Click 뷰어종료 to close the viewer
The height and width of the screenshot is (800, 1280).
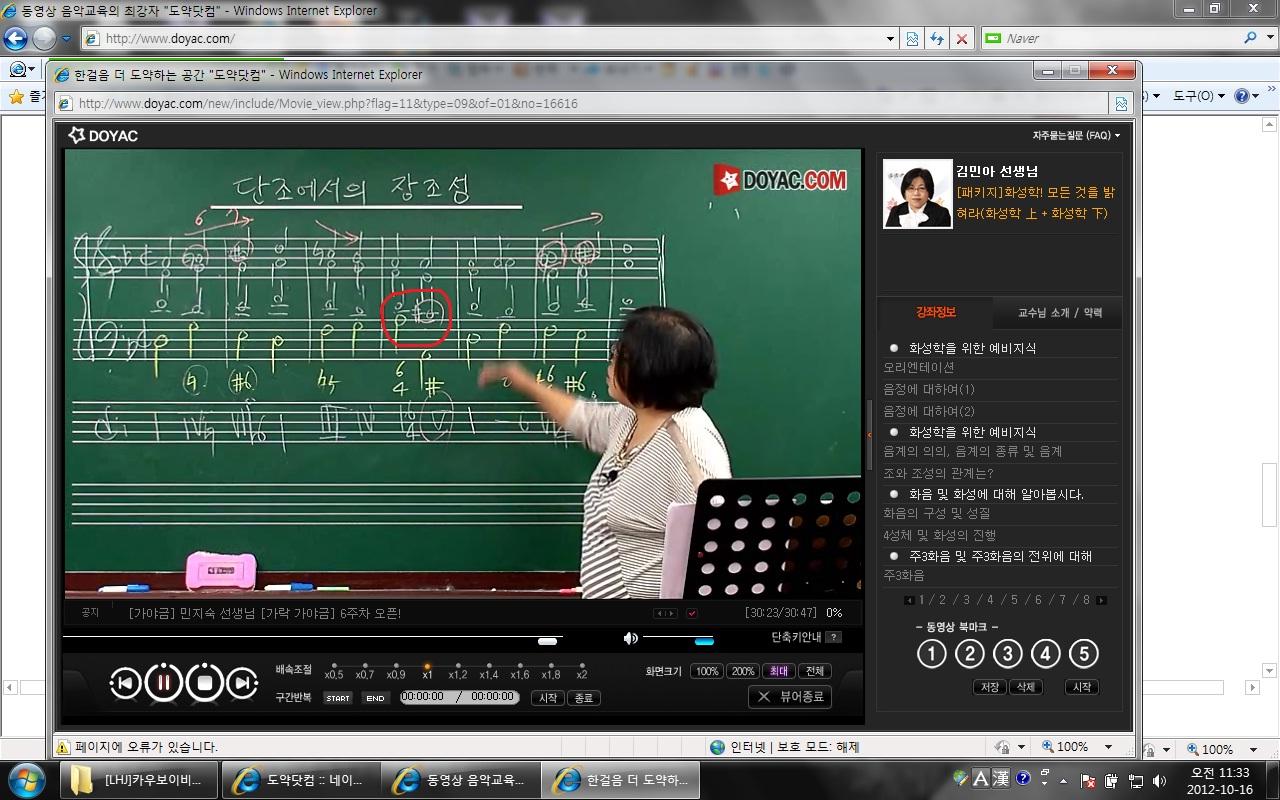point(790,697)
